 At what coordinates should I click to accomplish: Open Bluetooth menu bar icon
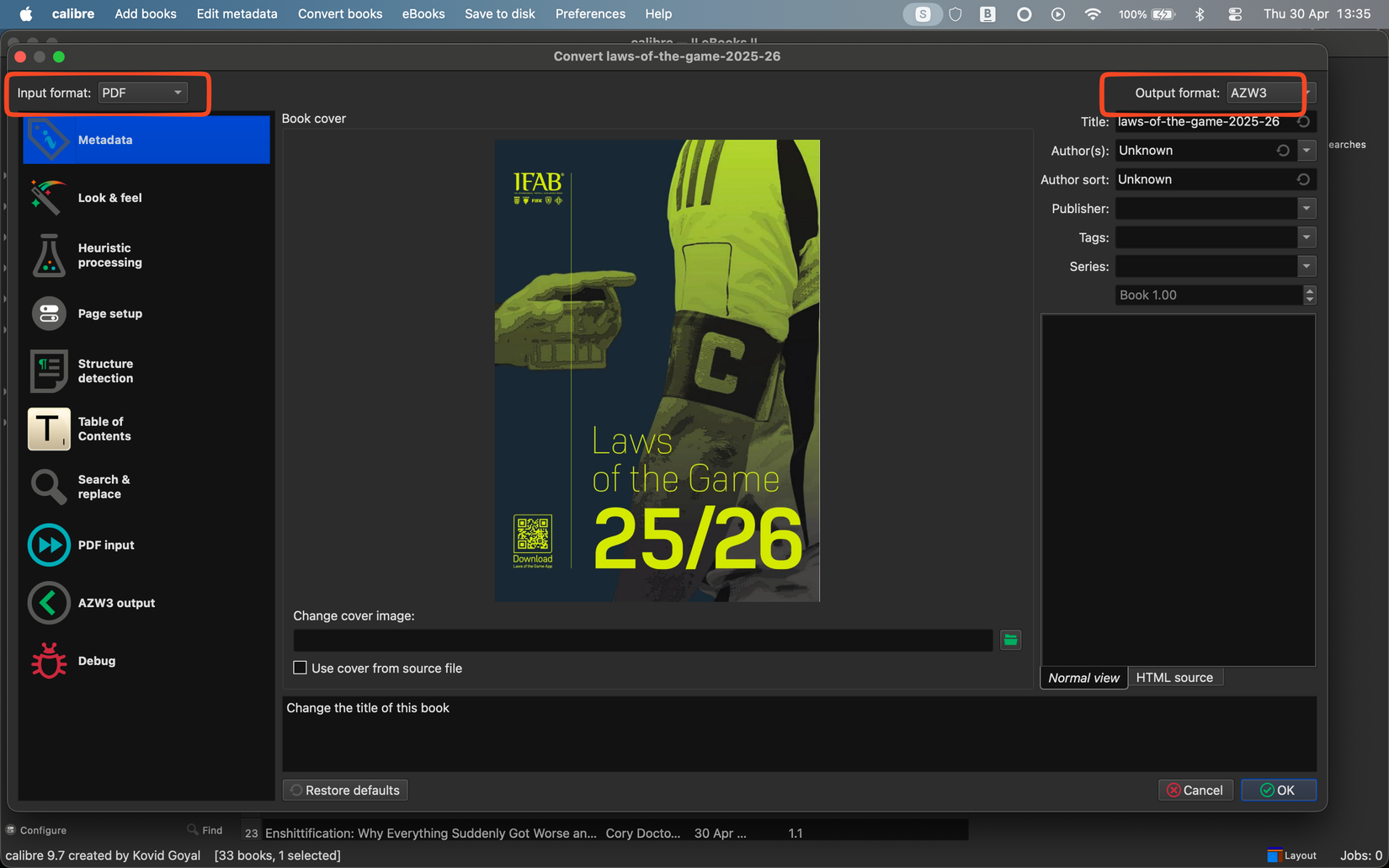(x=1200, y=13)
